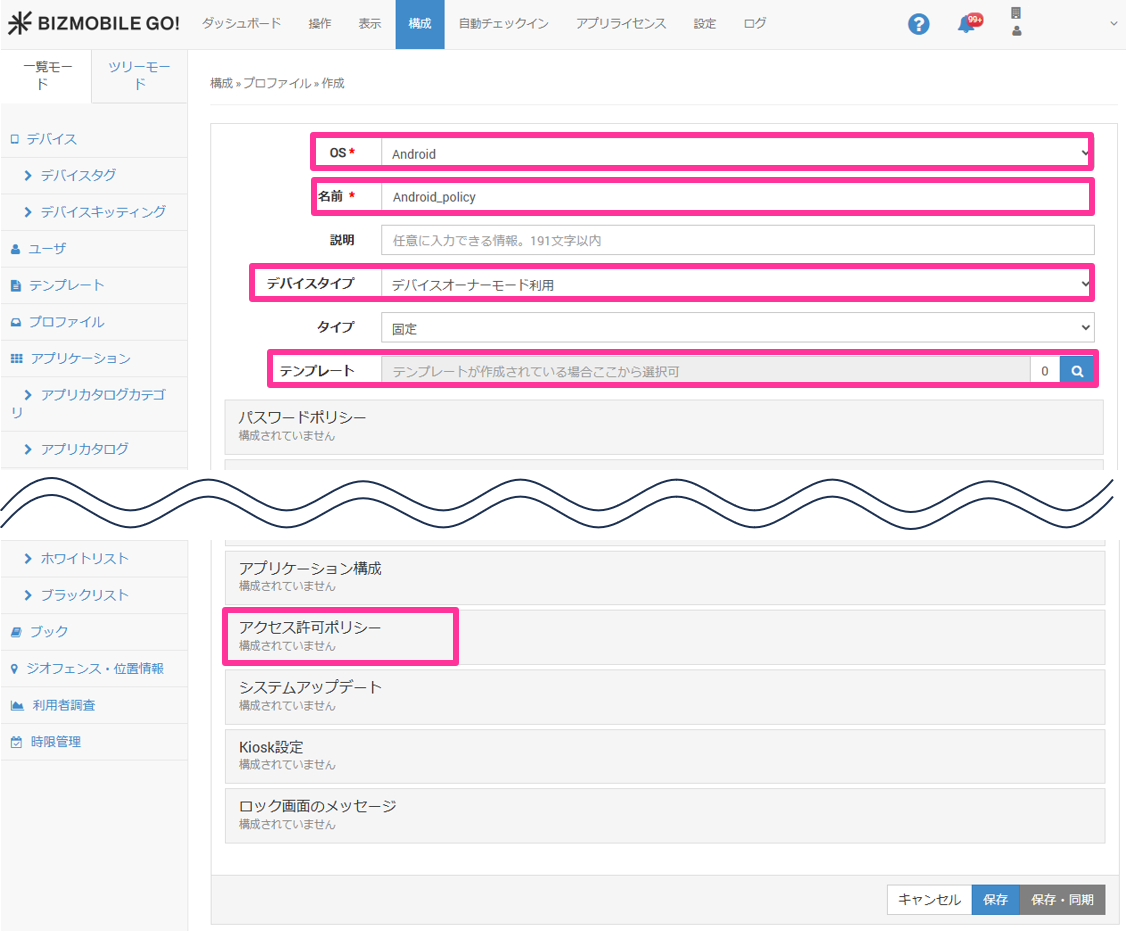
Task: Click the description input field
Action: click(x=737, y=240)
